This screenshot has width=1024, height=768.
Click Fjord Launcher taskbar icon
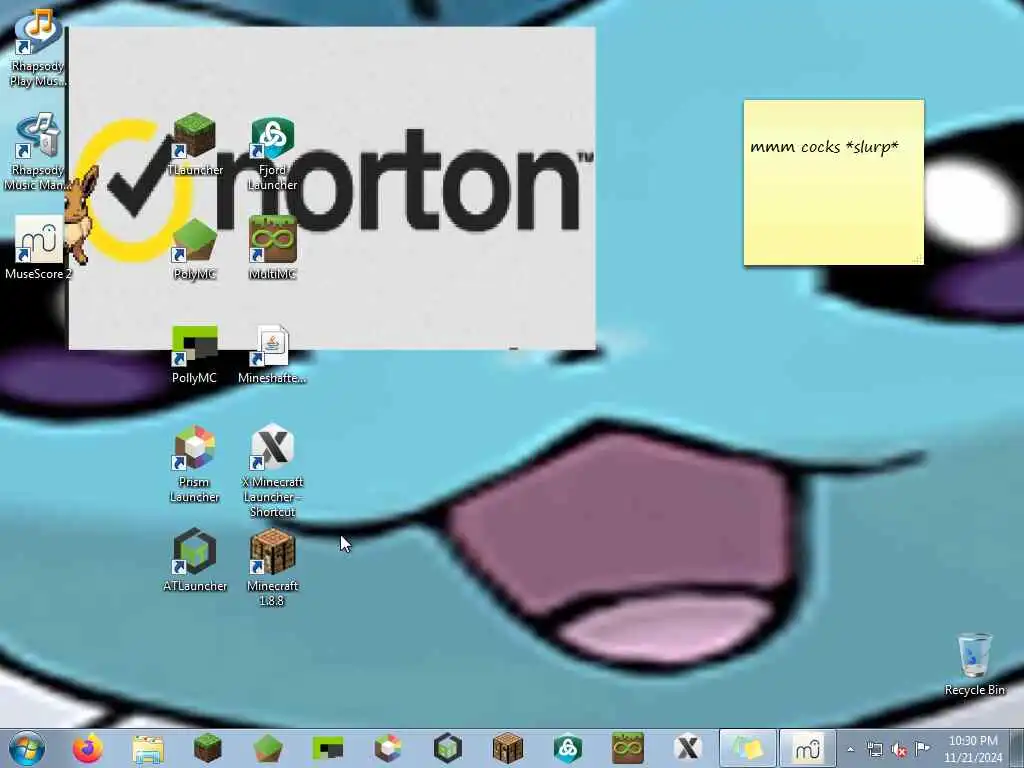[x=568, y=748]
